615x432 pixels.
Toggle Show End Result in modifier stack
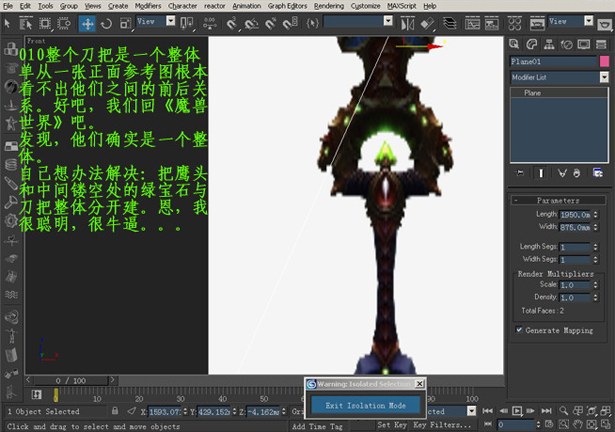541,173
